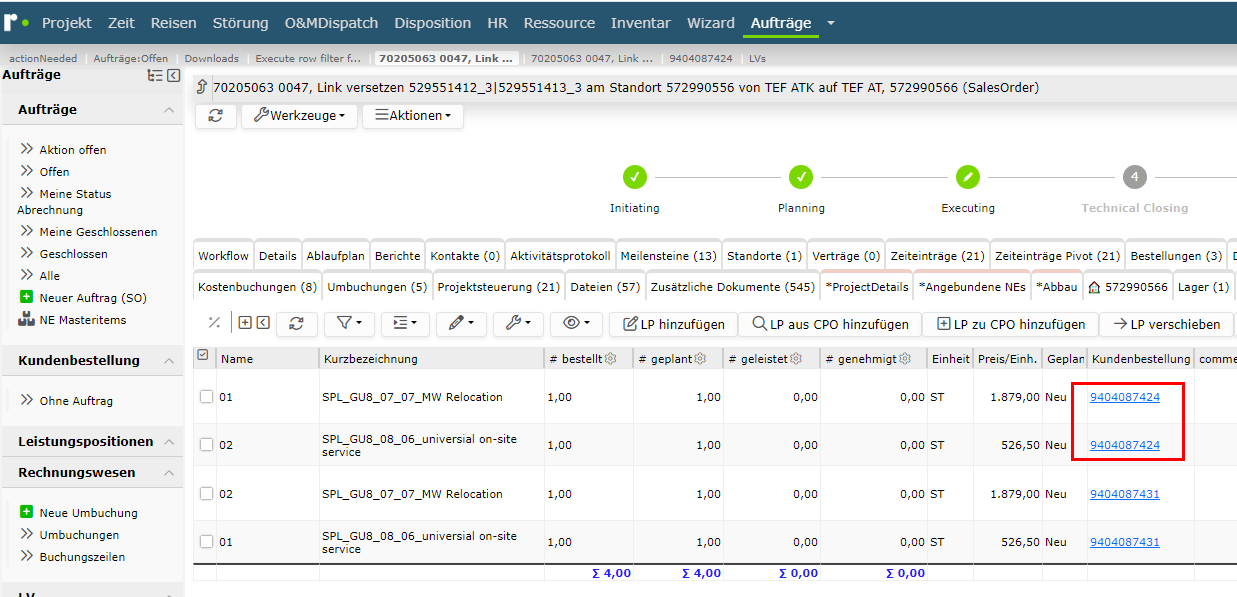Click the Executing workflow step circle
This screenshot has width=1237, height=597.
point(967,177)
